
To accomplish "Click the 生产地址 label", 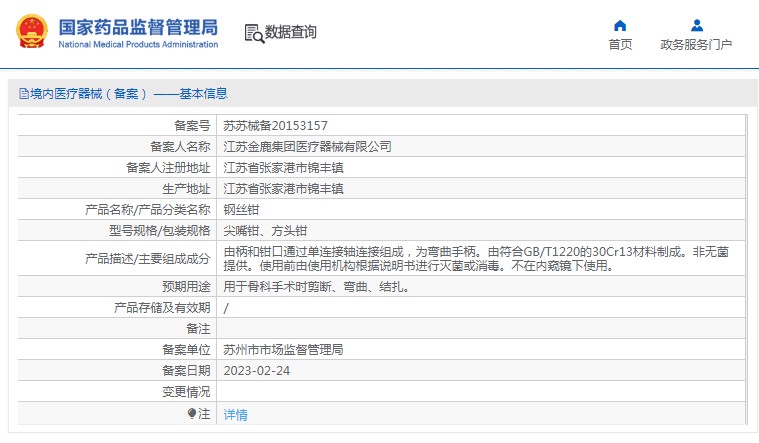I will 186,189.
